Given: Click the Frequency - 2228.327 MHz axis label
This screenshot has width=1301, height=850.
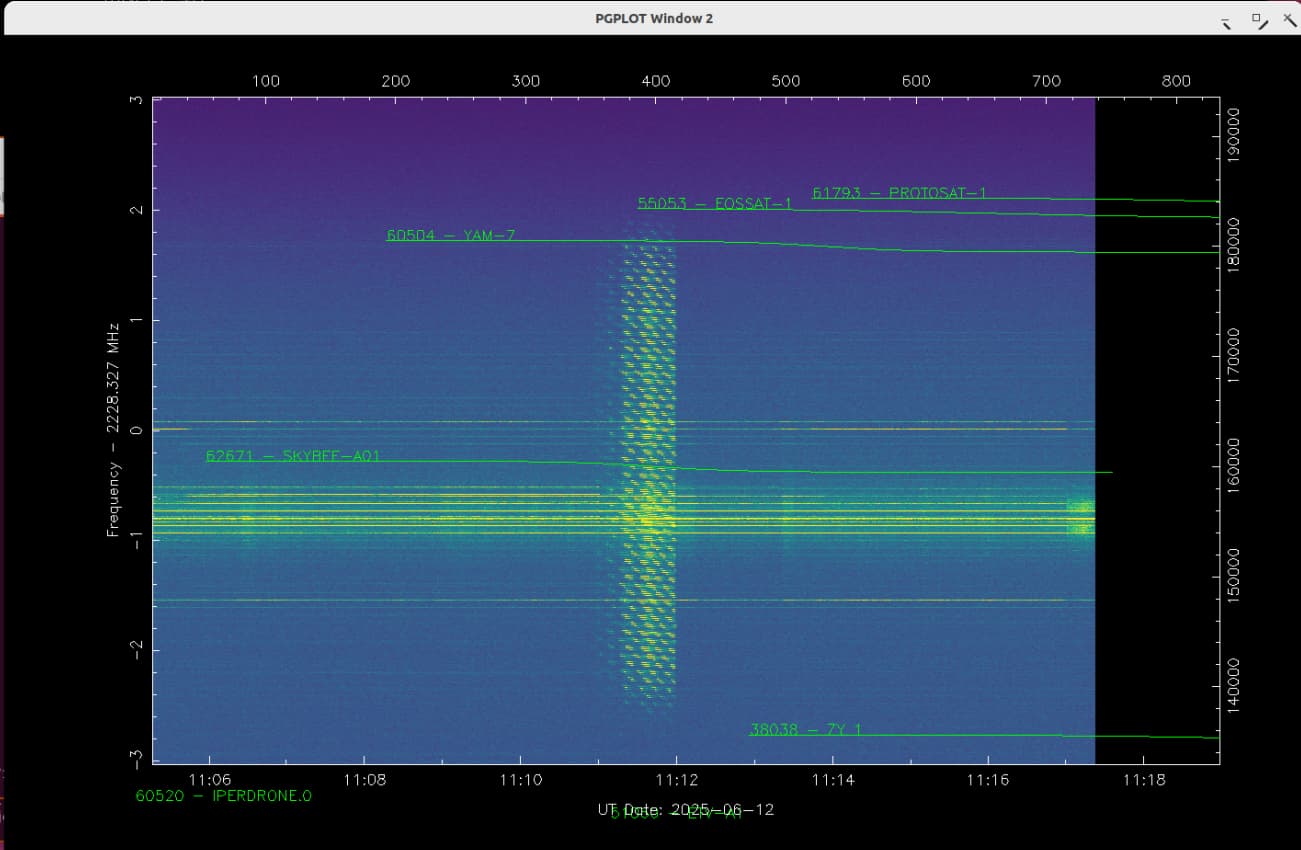Looking at the screenshot, I should (x=113, y=429).
